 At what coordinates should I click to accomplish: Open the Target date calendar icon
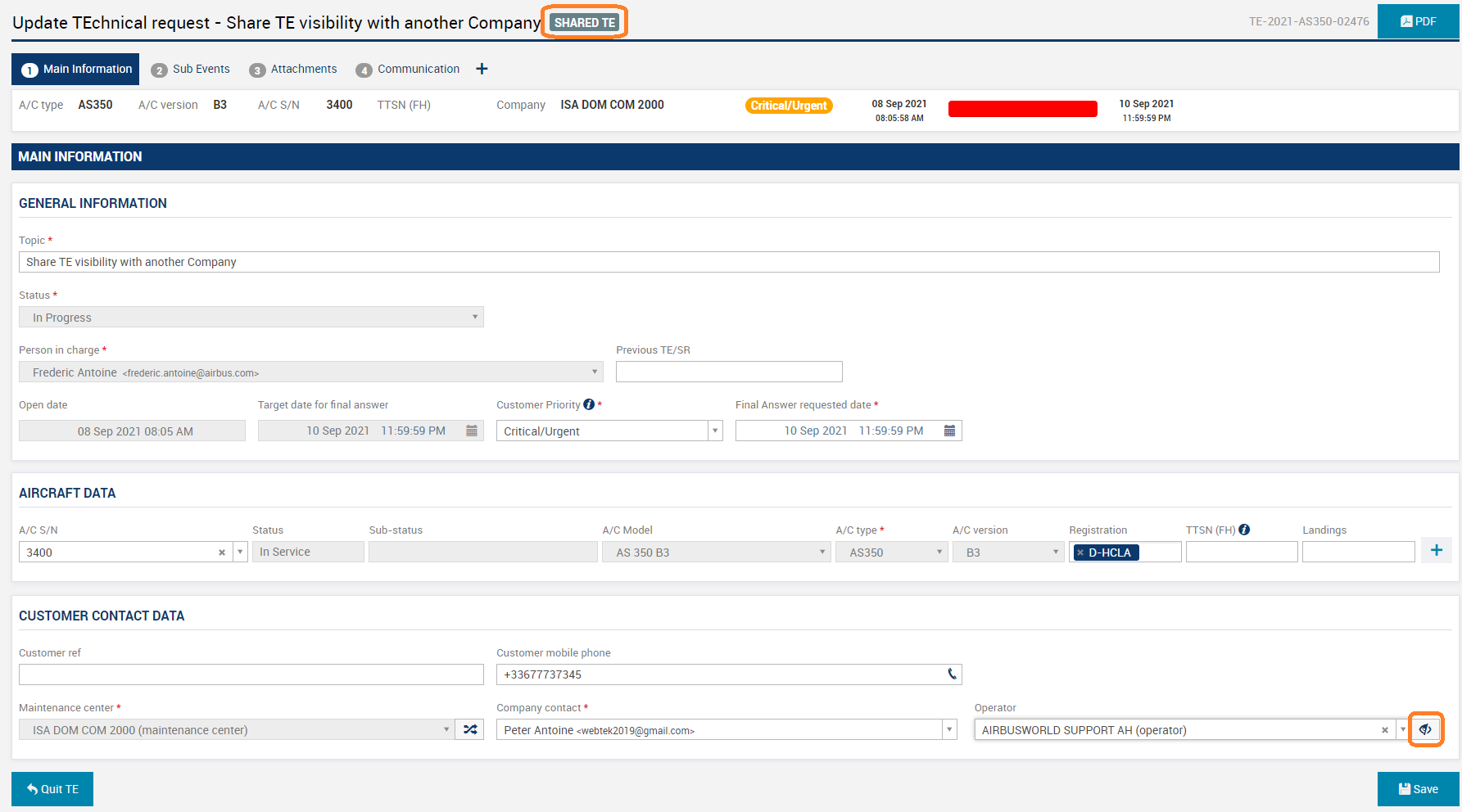472,430
